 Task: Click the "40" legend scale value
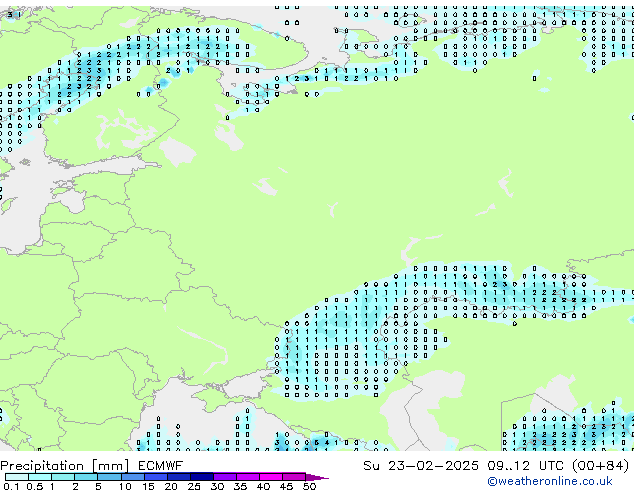pos(263,486)
